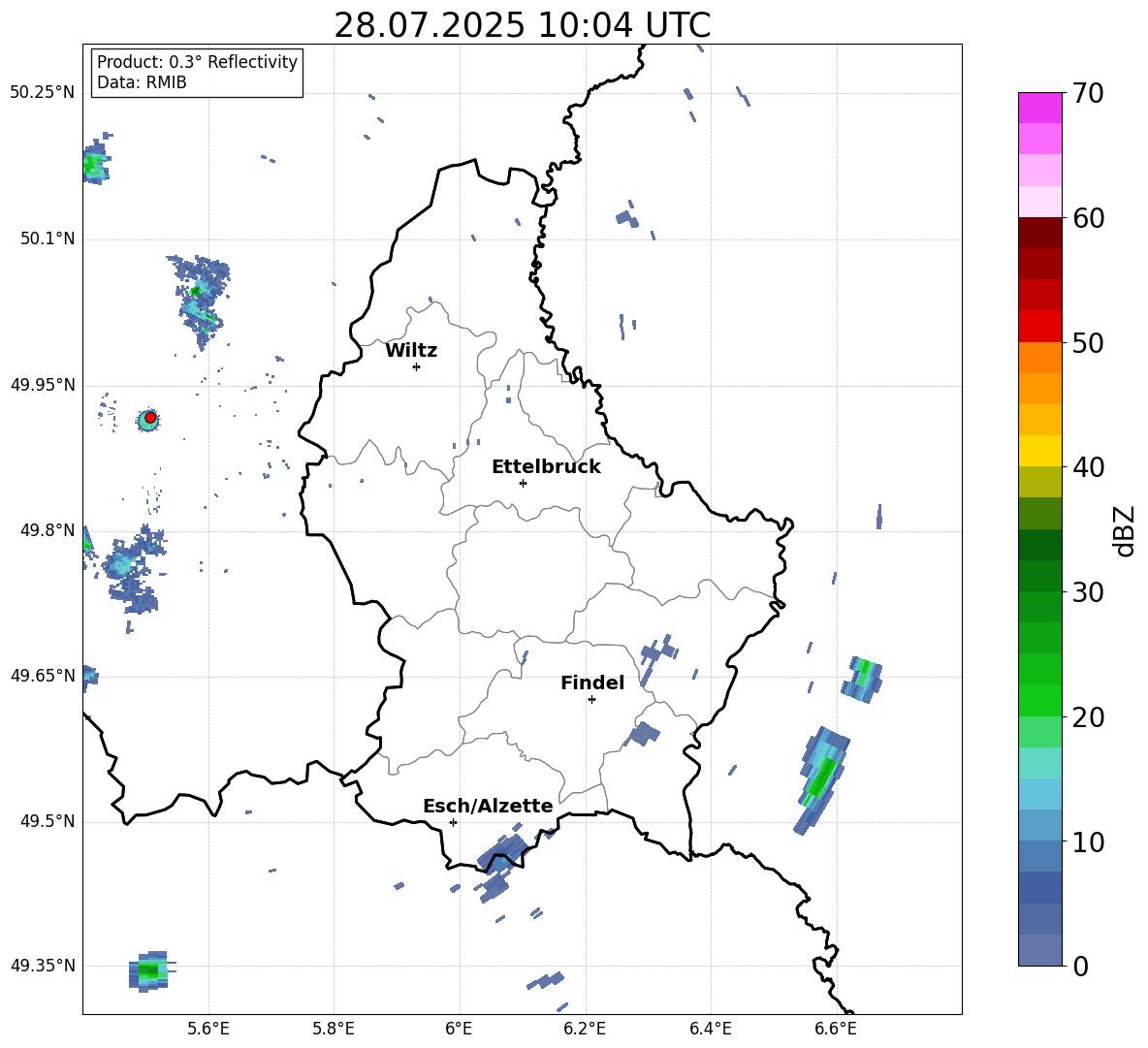This screenshot has height=1048, width=1148.
Task: Click the title 28.07.2025 10:04 UTC
Action: 522,25
